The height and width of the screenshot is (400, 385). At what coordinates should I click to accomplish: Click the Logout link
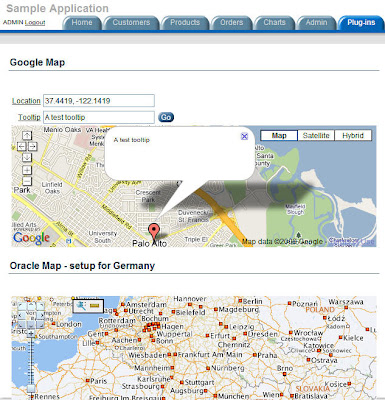(35, 23)
